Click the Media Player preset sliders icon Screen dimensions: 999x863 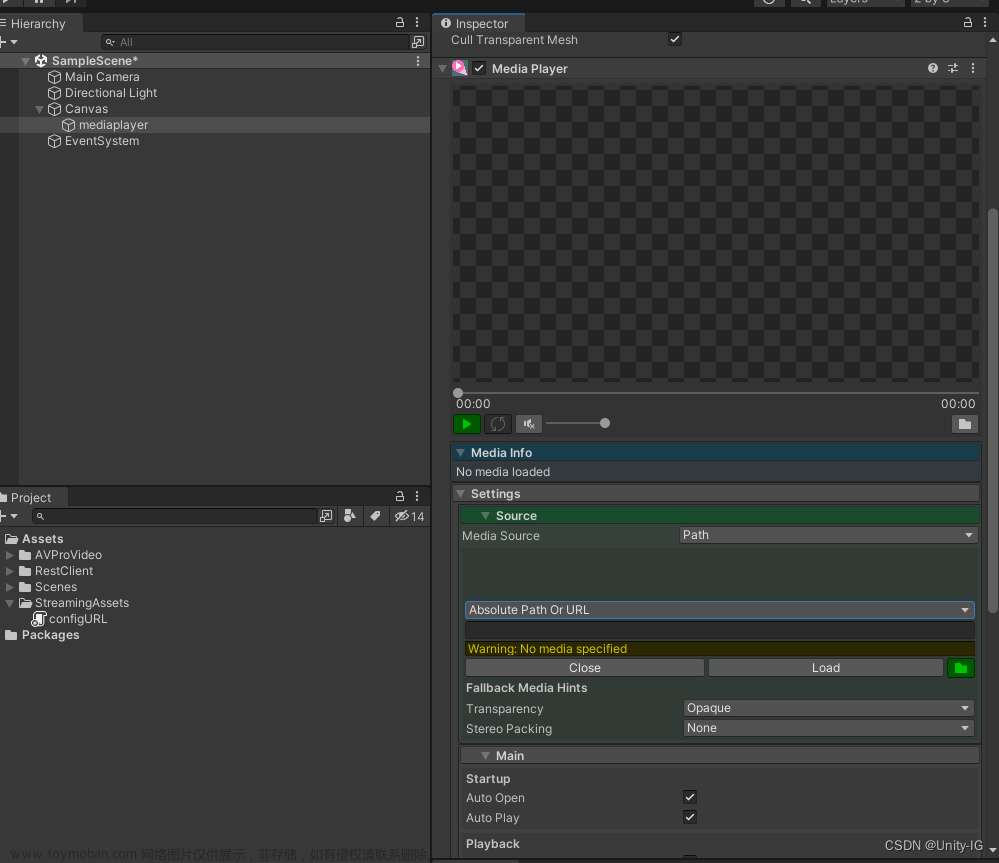952,68
